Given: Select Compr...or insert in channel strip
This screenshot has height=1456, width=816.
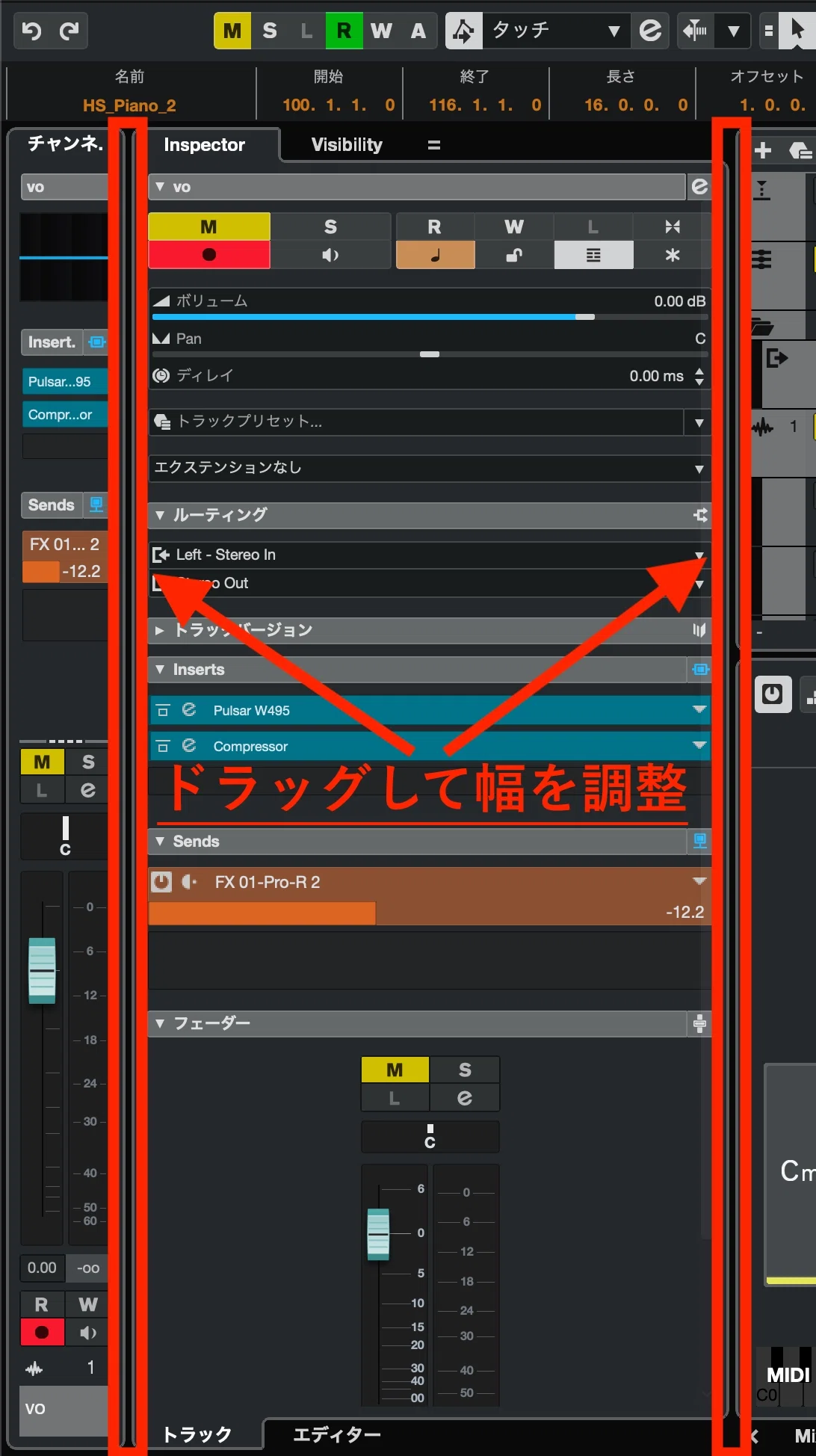Looking at the screenshot, I should [65, 414].
